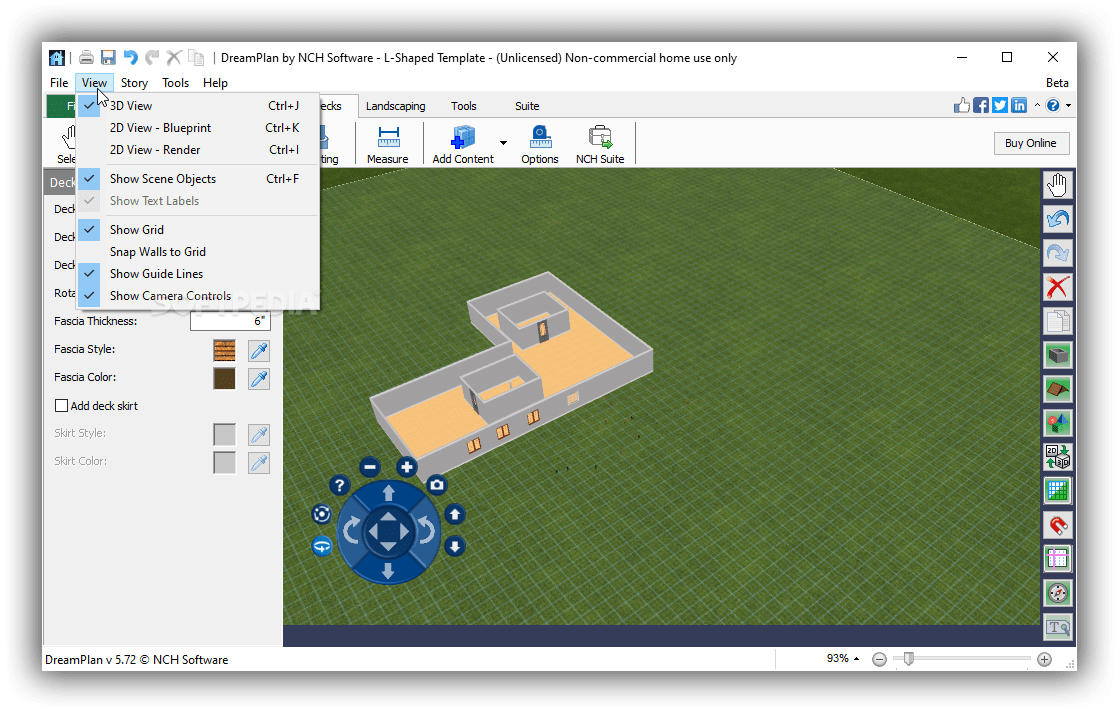Toggle the Add deck skirt checkbox

click(61, 405)
